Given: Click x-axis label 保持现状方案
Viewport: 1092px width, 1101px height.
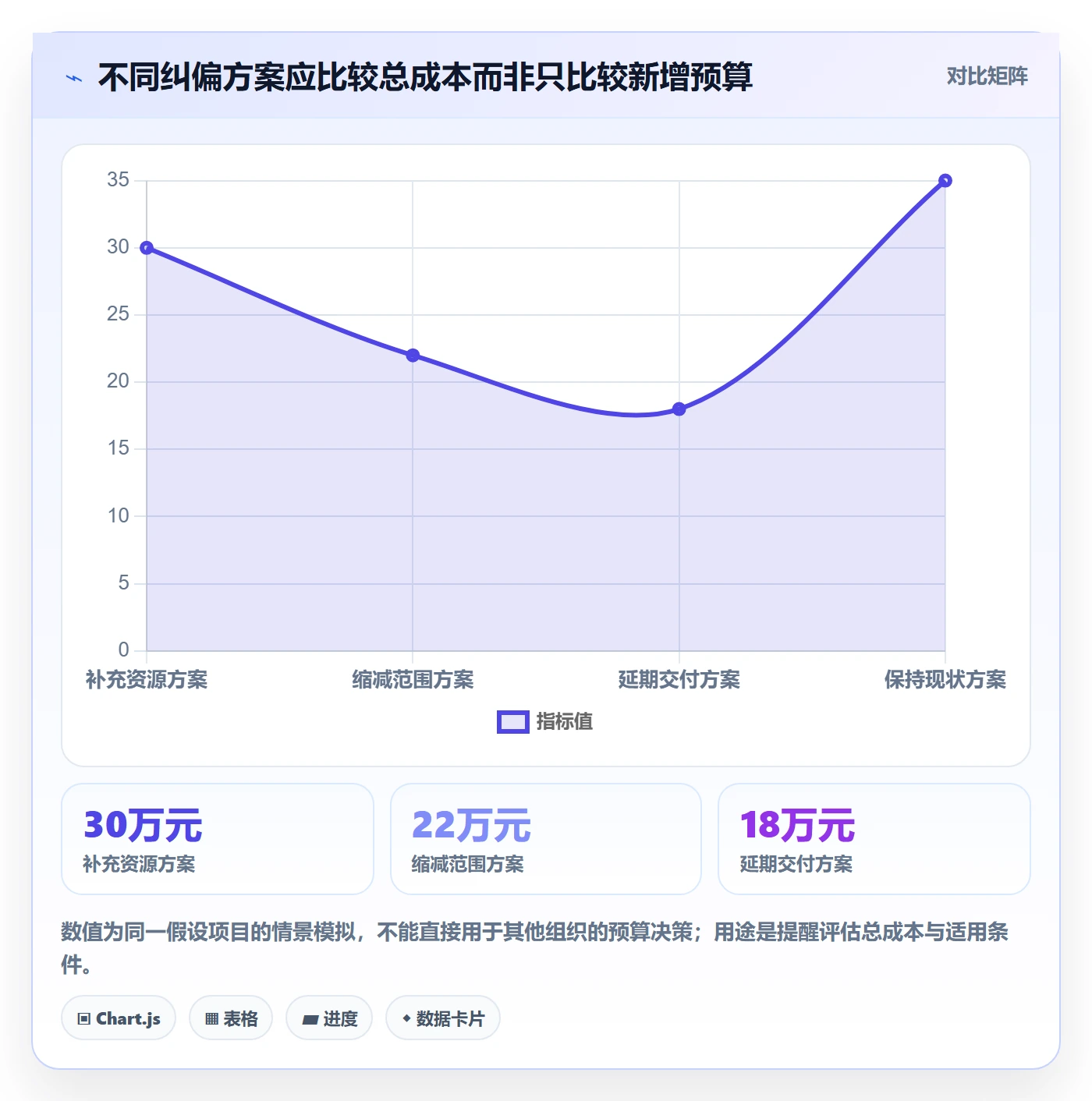Looking at the screenshot, I should 945,680.
